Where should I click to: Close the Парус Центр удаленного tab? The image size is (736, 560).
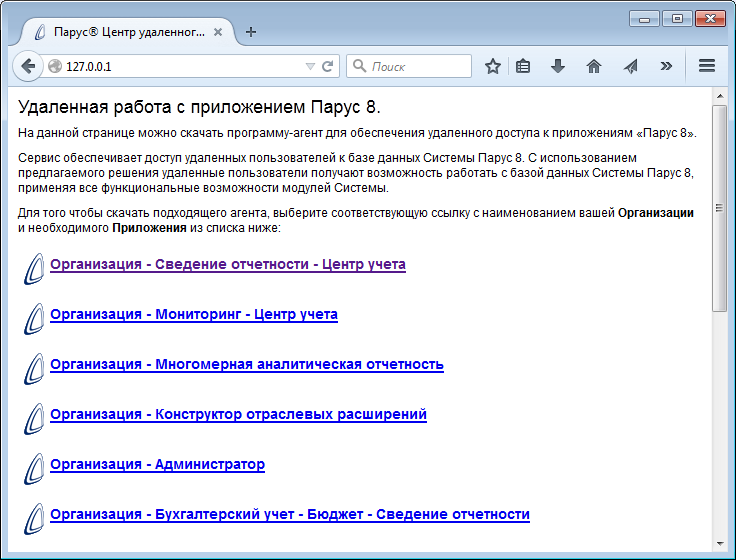(218, 32)
